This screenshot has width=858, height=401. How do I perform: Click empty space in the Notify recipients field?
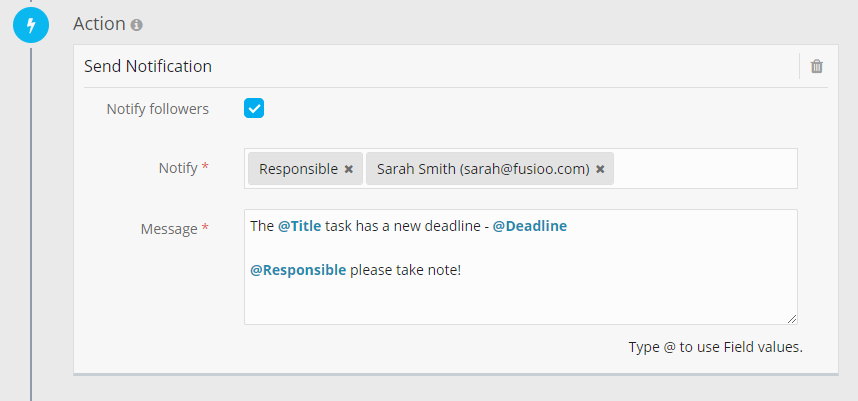705,169
